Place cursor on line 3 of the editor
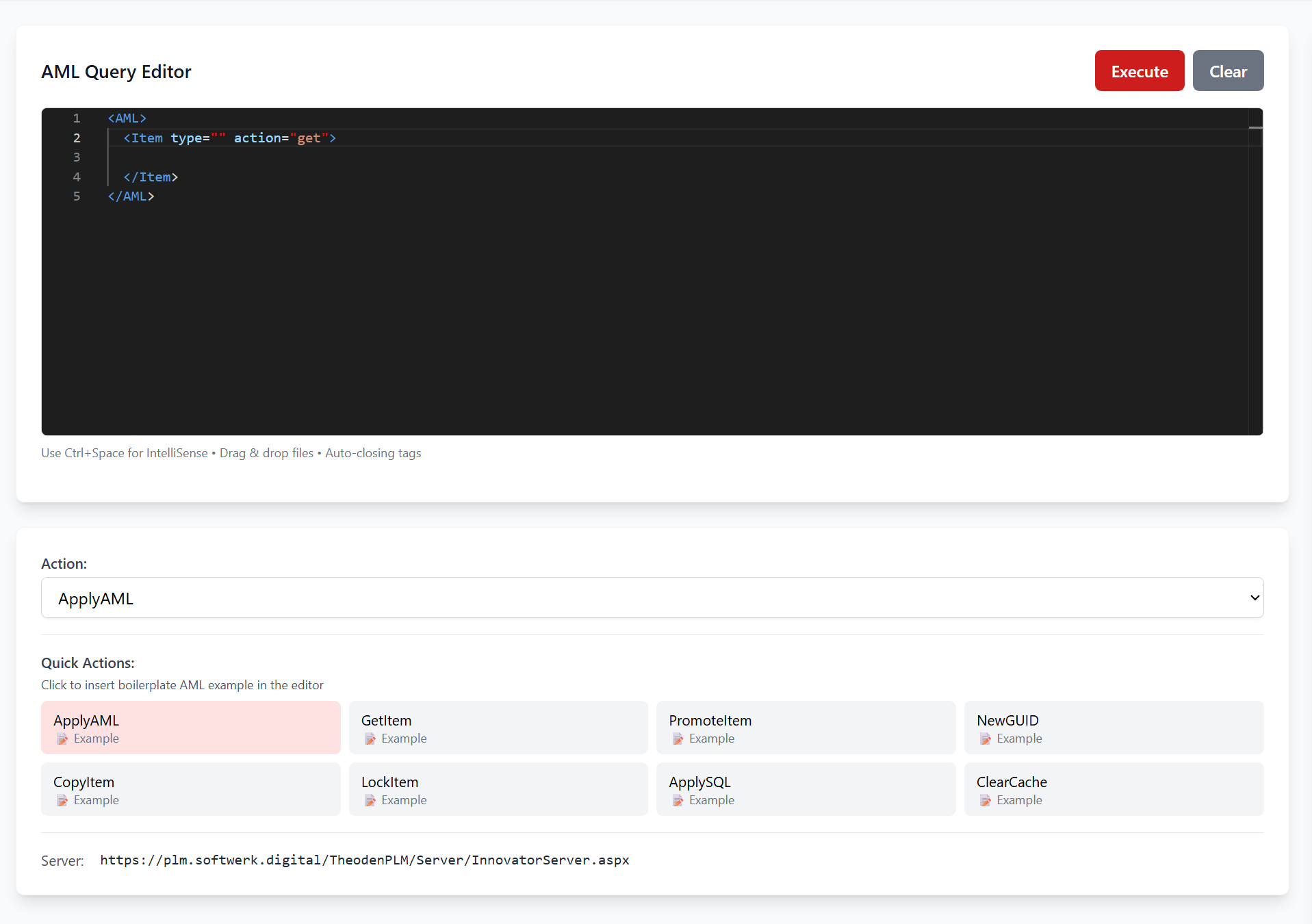The image size is (1312, 924). (274, 157)
